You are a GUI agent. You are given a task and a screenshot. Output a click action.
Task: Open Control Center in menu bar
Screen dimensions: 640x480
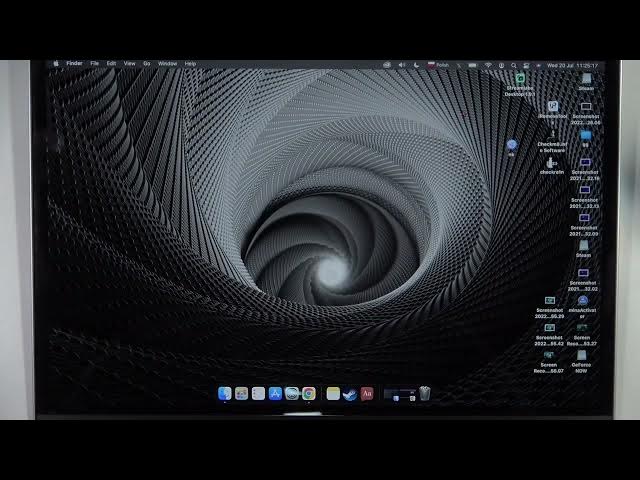click(x=527, y=65)
